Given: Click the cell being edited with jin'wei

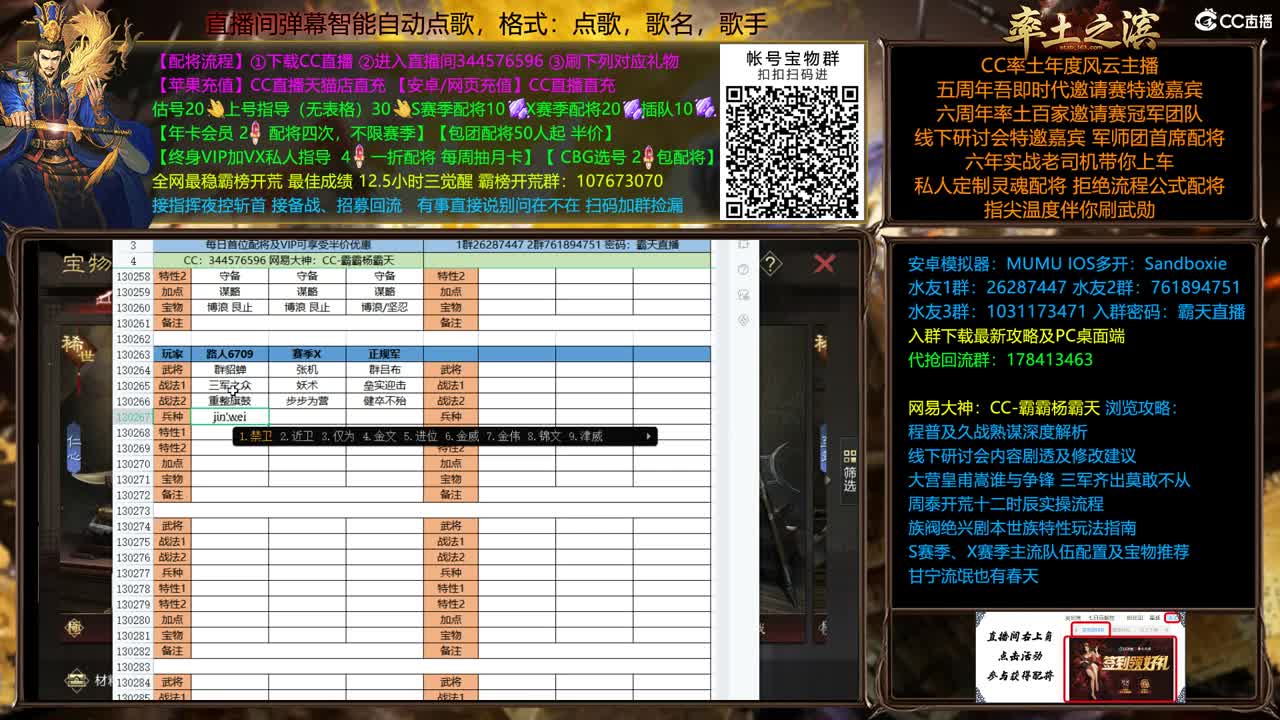Looking at the screenshot, I should 229,417.
